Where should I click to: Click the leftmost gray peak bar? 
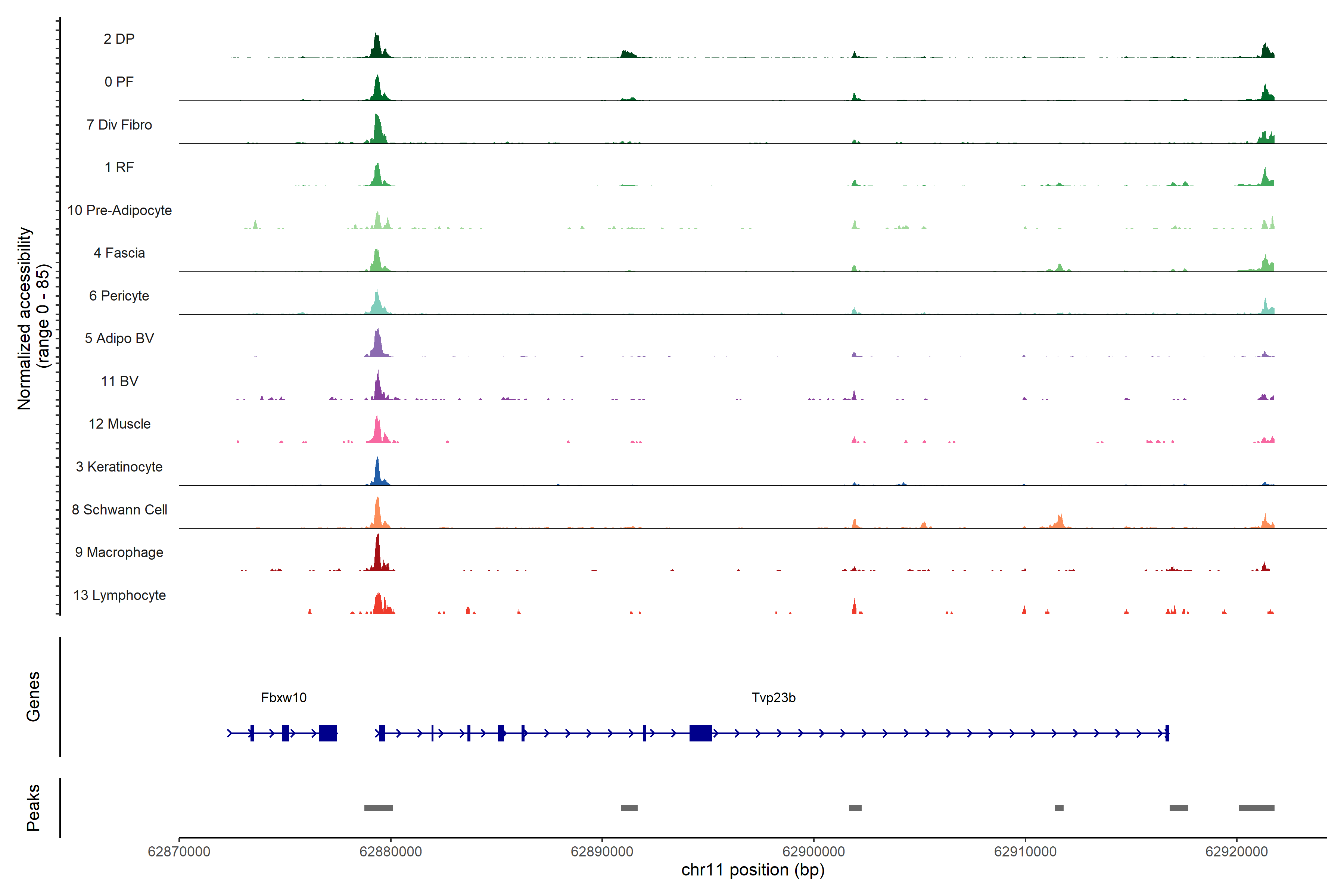pyautogui.click(x=378, y=808)
